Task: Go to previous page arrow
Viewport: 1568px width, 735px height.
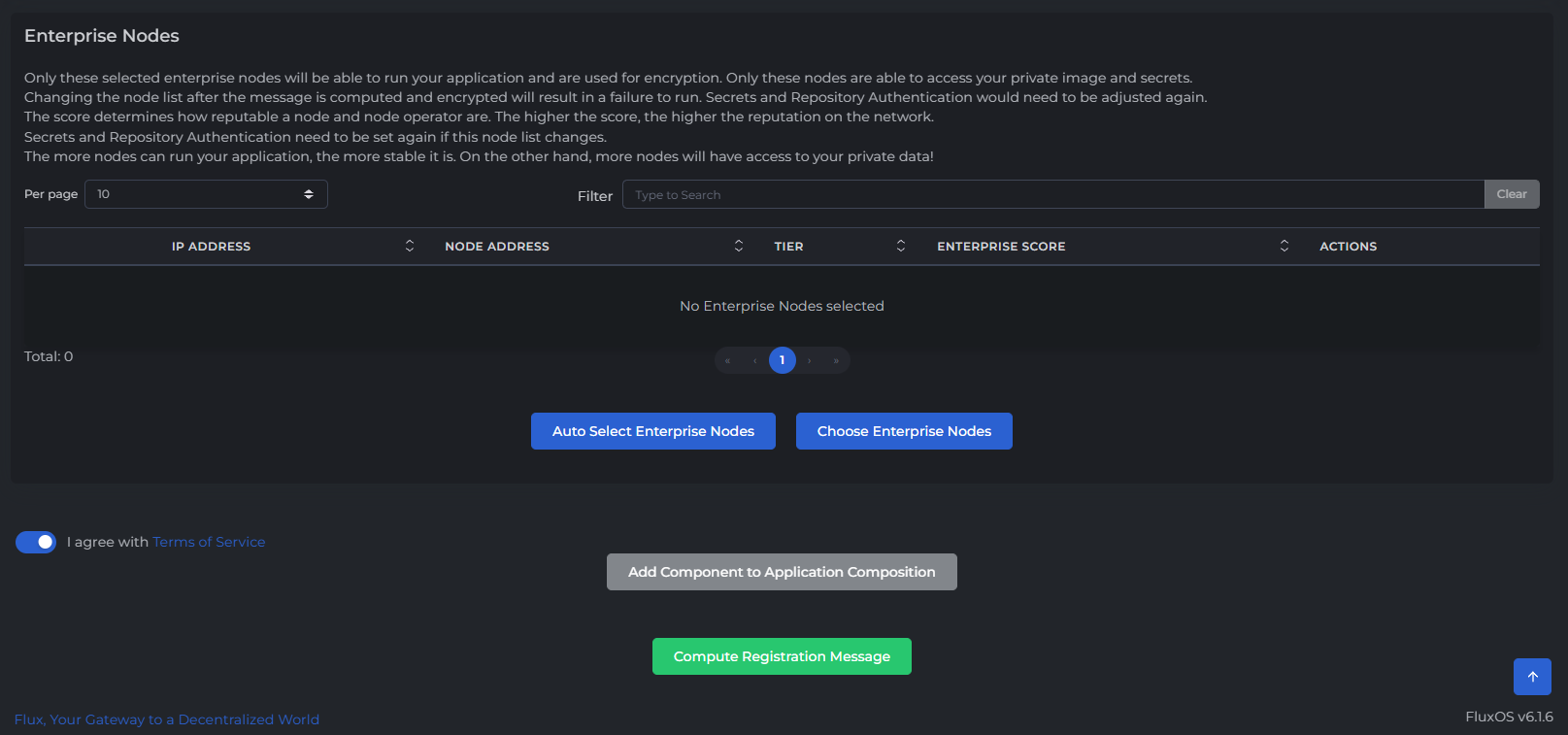Action: [x=754, y=361]
